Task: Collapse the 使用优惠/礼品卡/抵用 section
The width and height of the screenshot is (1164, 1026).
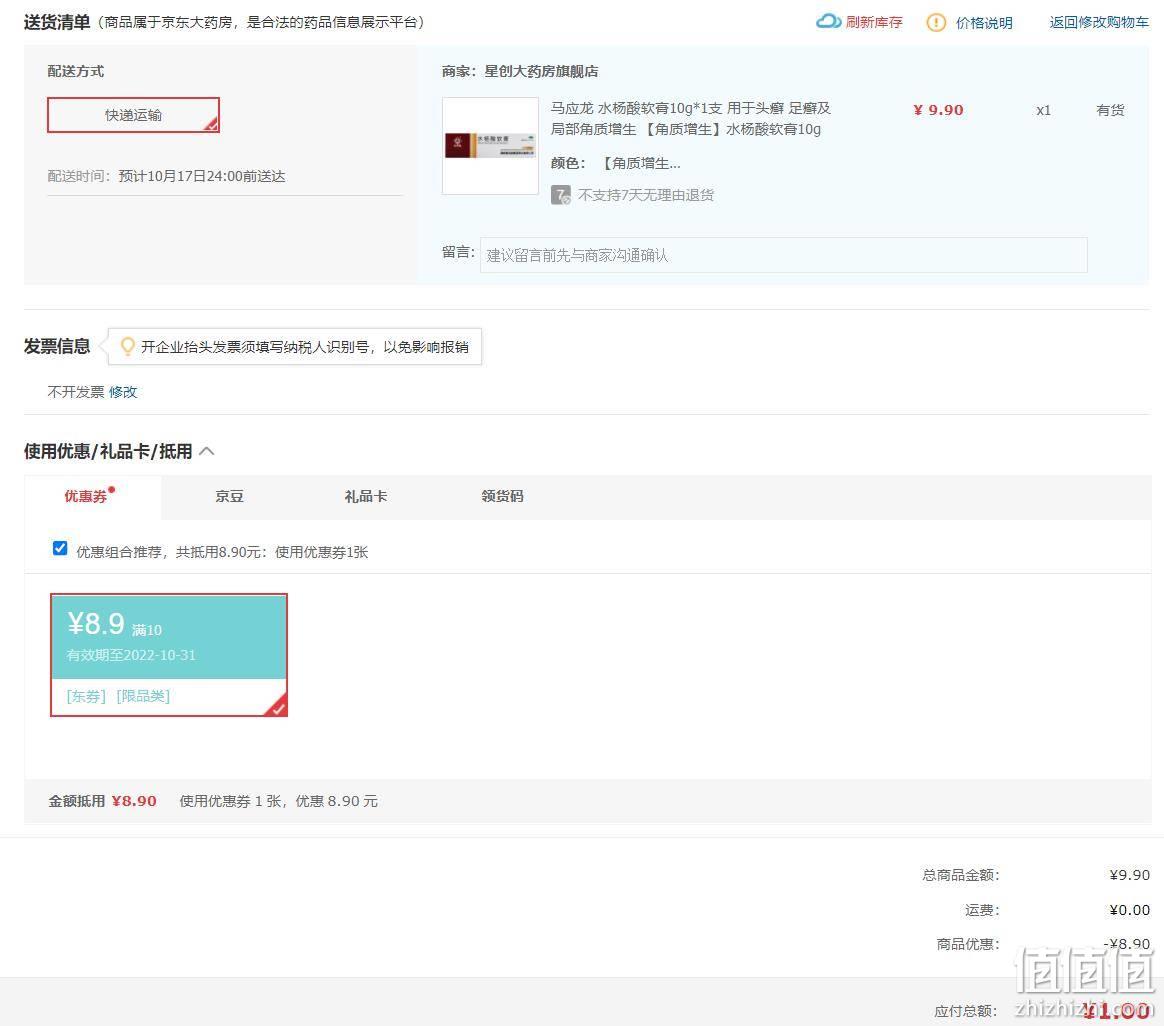Action: 207,451
